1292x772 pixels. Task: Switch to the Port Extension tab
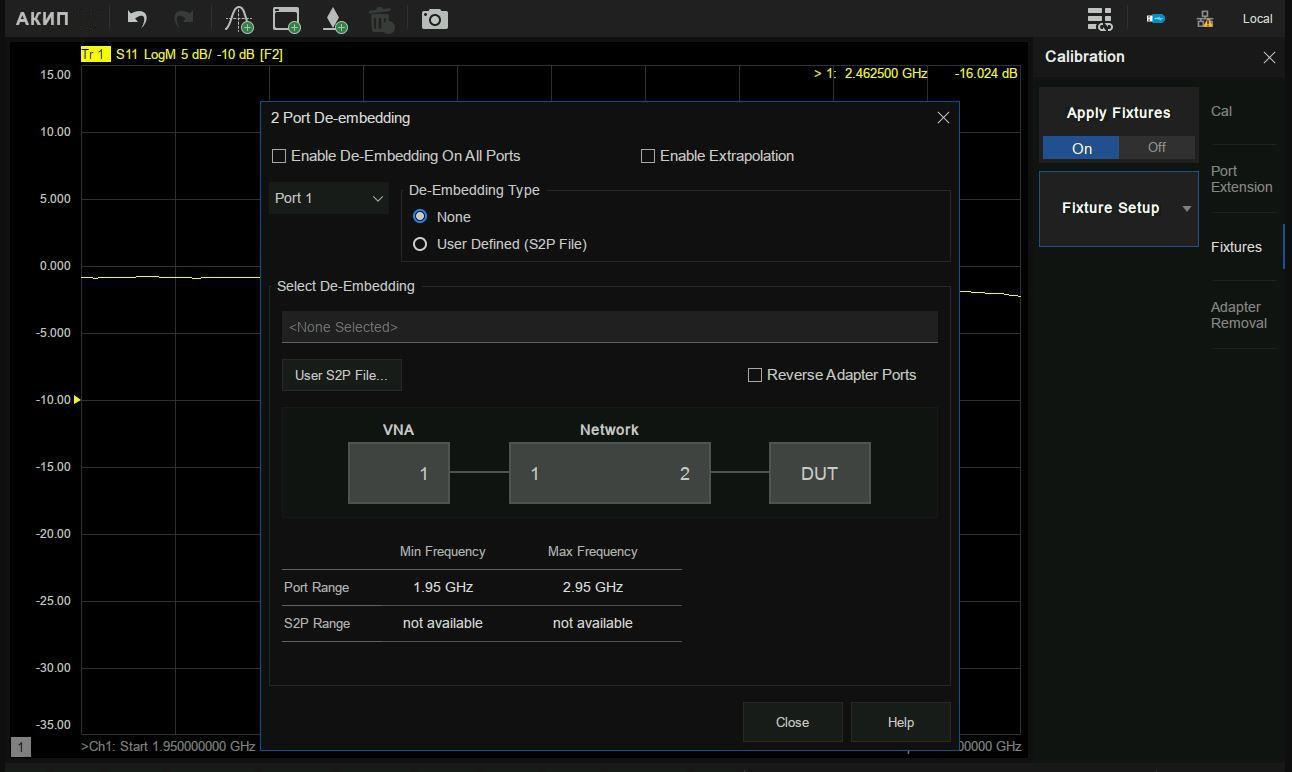coord(1241,179)
